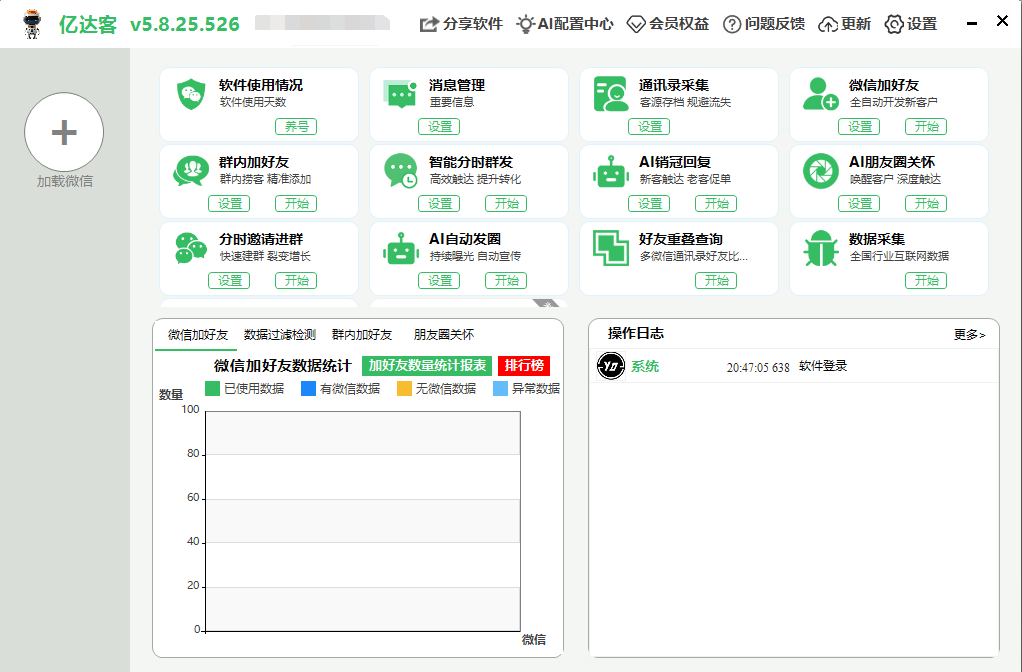Click 设置 button in AI自动发圈 card

[x=439, y=280]
